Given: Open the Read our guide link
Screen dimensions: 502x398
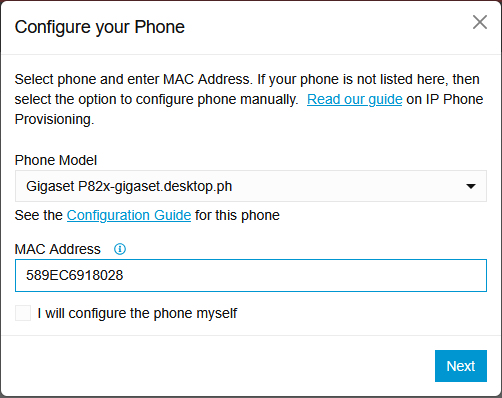Looking at the screenshot, I should (355, 99).
